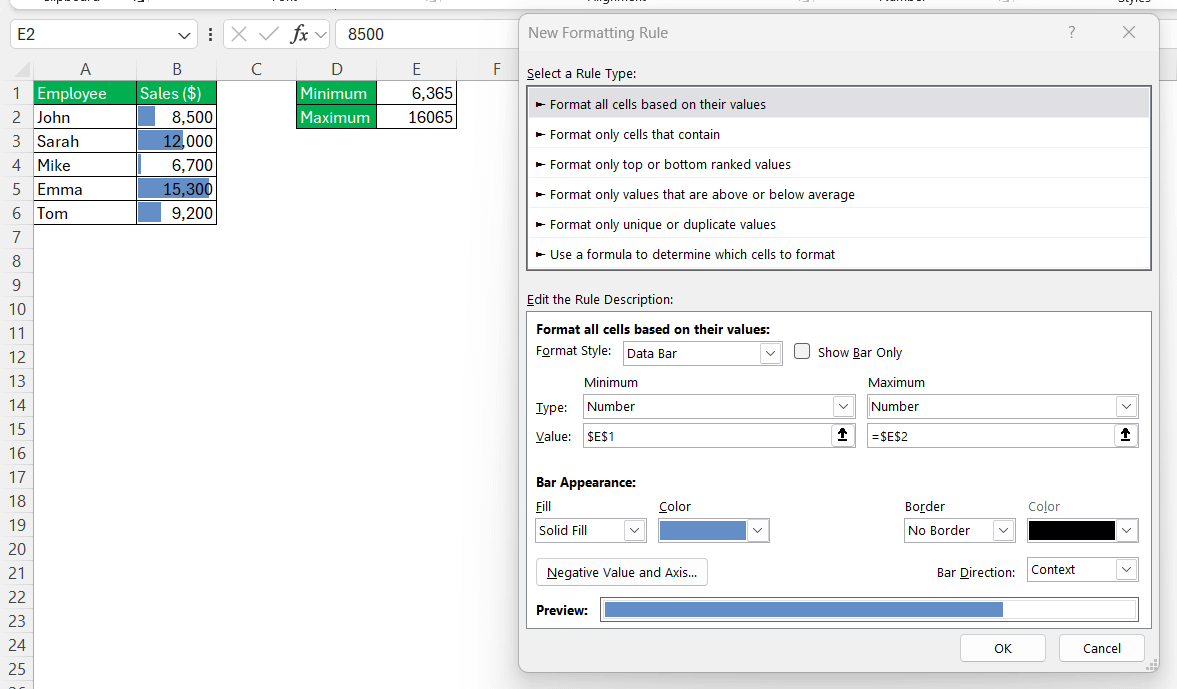Image resolution: width=1177 pixels, height=689 pixels.
Task: Click the OK button
Action: click(1002, 648)
